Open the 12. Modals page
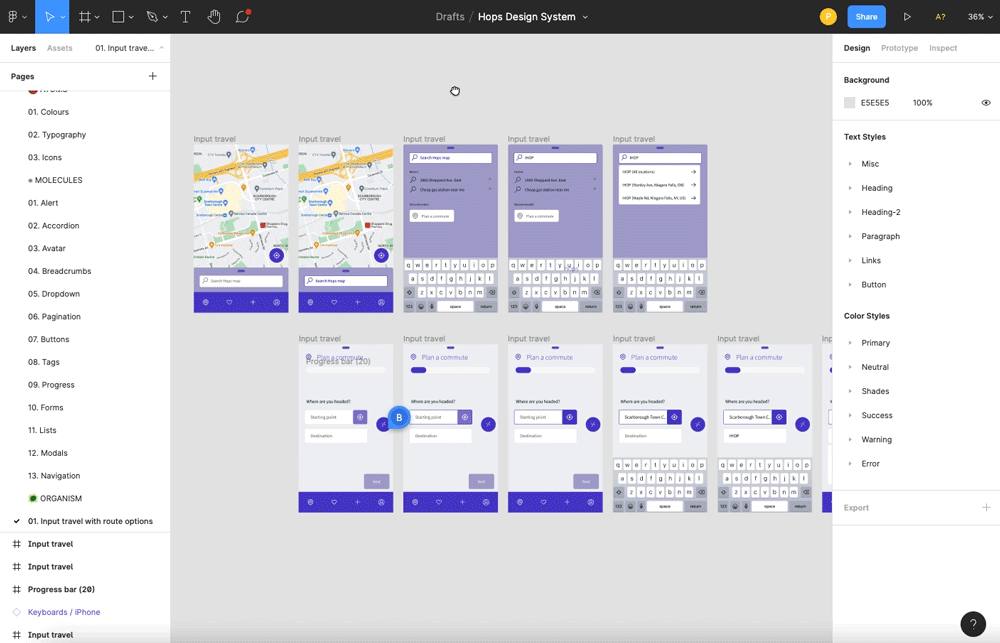 pyautogui.click(x=47, y=453)
